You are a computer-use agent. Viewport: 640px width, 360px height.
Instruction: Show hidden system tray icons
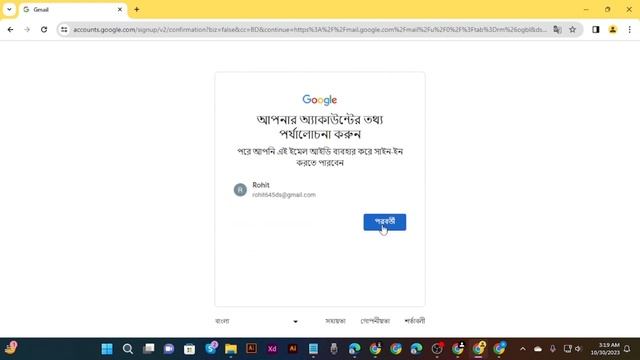(523, 349)
